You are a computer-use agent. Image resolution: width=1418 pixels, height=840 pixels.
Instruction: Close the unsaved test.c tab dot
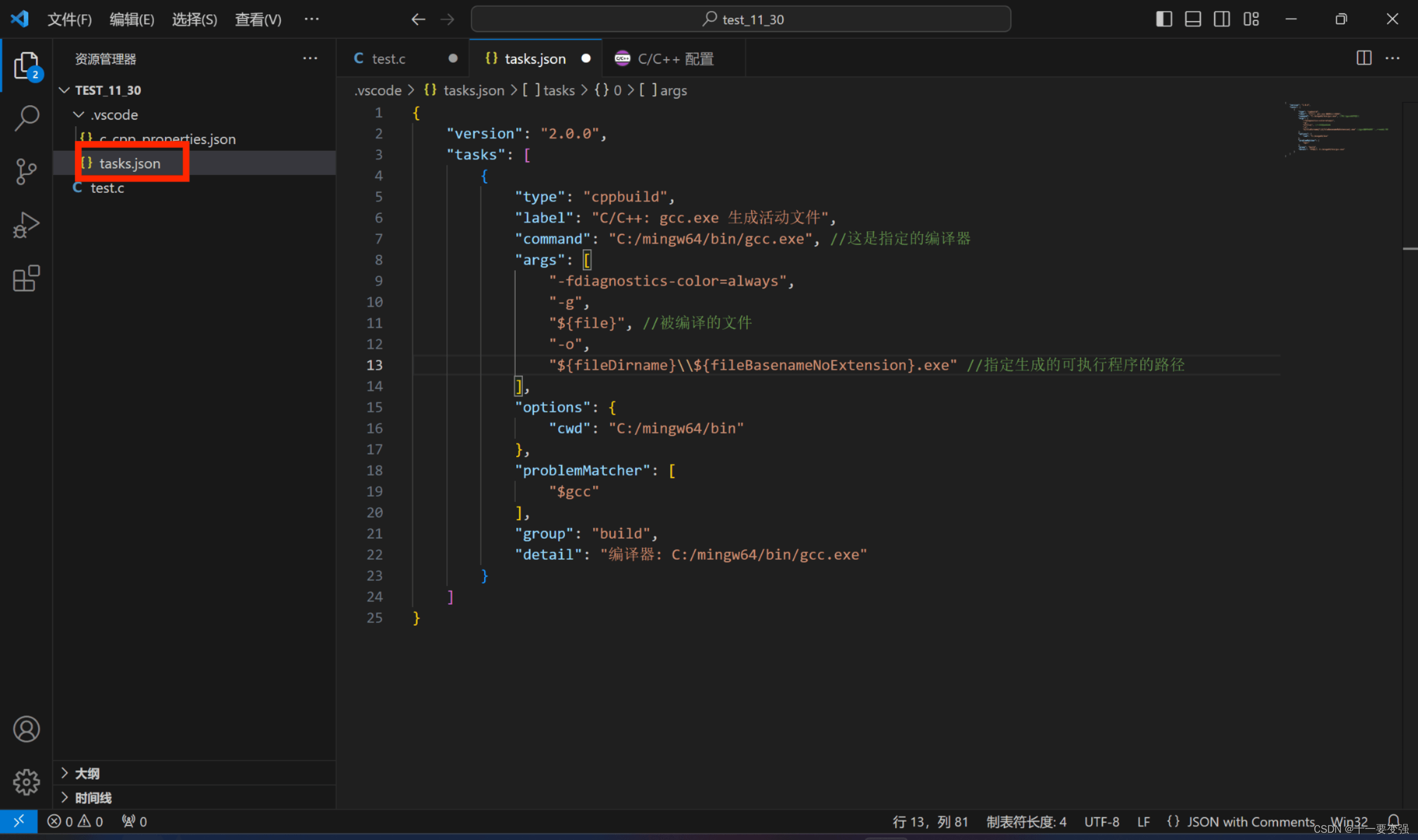tap(453, 58)
